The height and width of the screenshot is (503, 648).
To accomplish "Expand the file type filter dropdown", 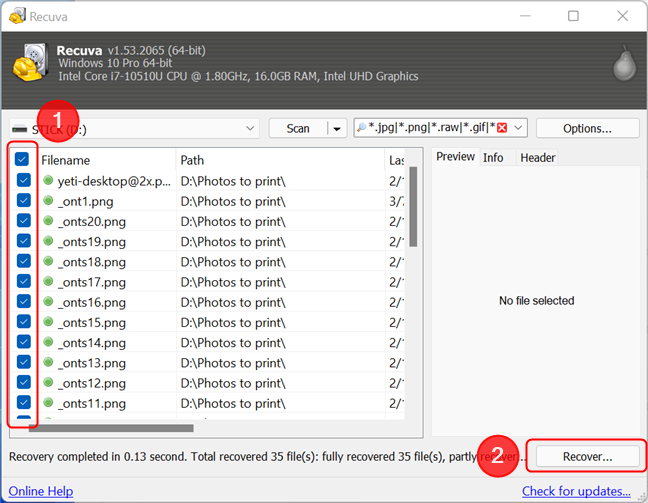I will (518, 128).
